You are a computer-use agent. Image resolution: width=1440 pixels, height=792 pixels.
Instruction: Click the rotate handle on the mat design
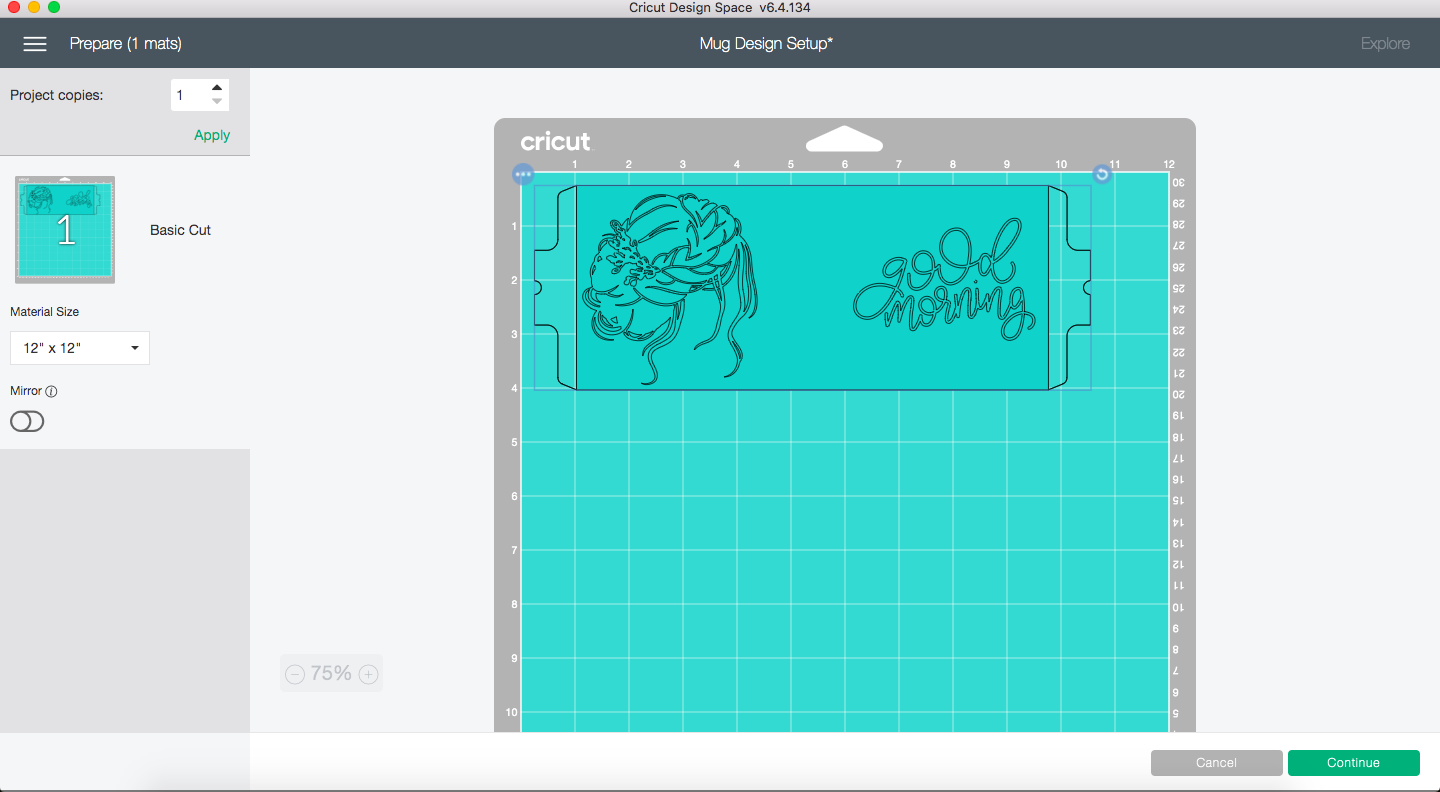tap(1101, 174)
